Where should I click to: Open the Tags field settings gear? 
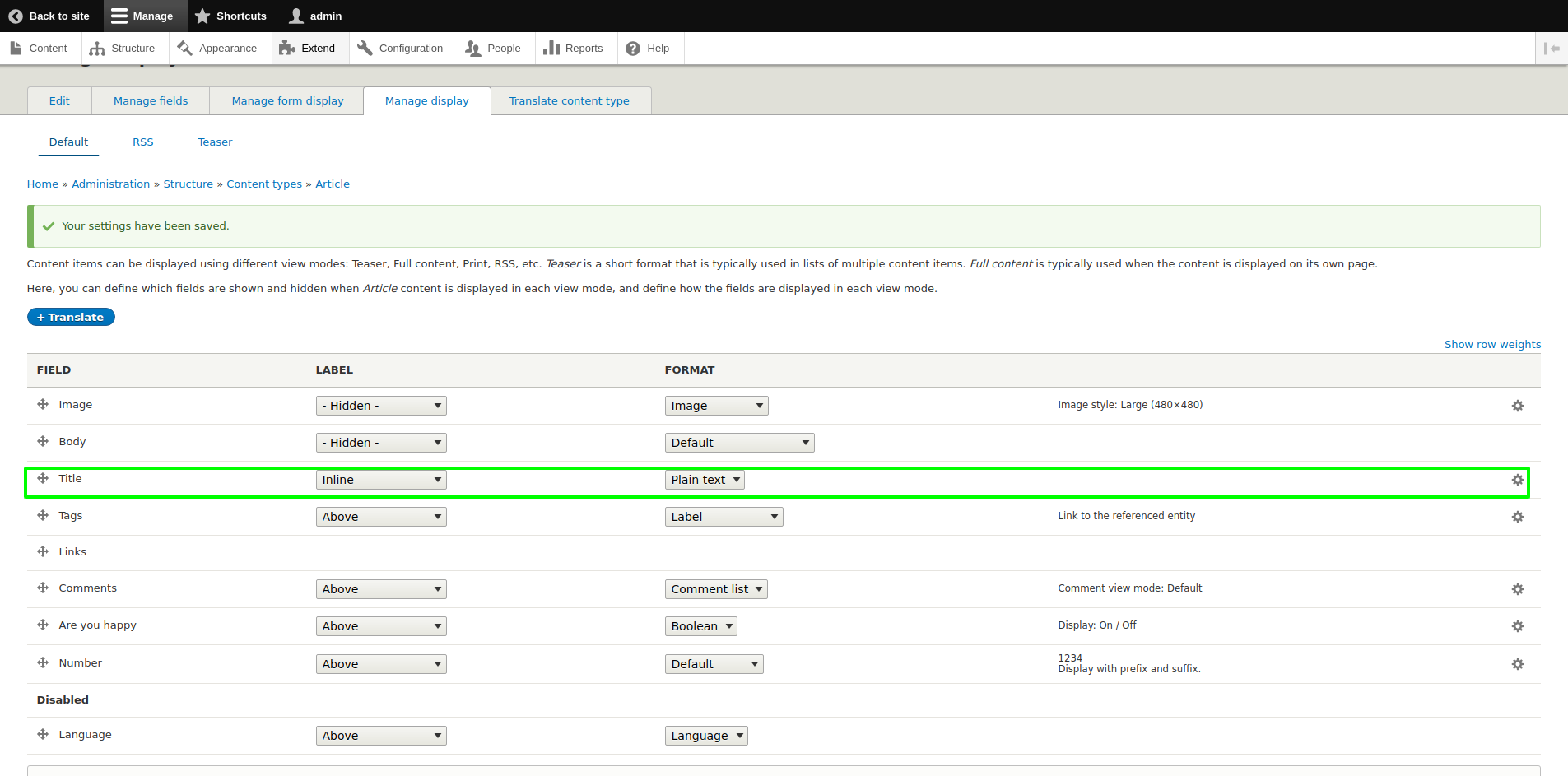click(x=1518, y=516)
